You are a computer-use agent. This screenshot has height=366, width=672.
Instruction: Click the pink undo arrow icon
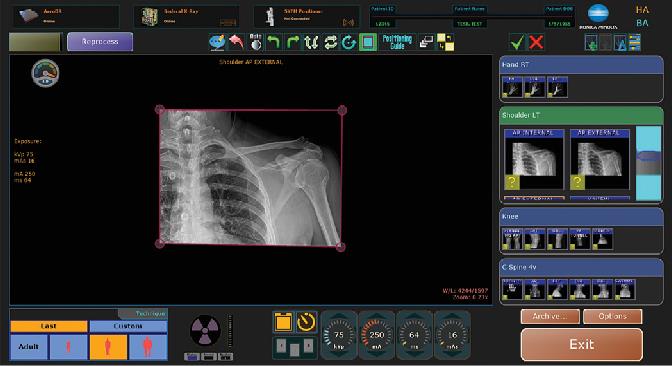tap(236, 42)
